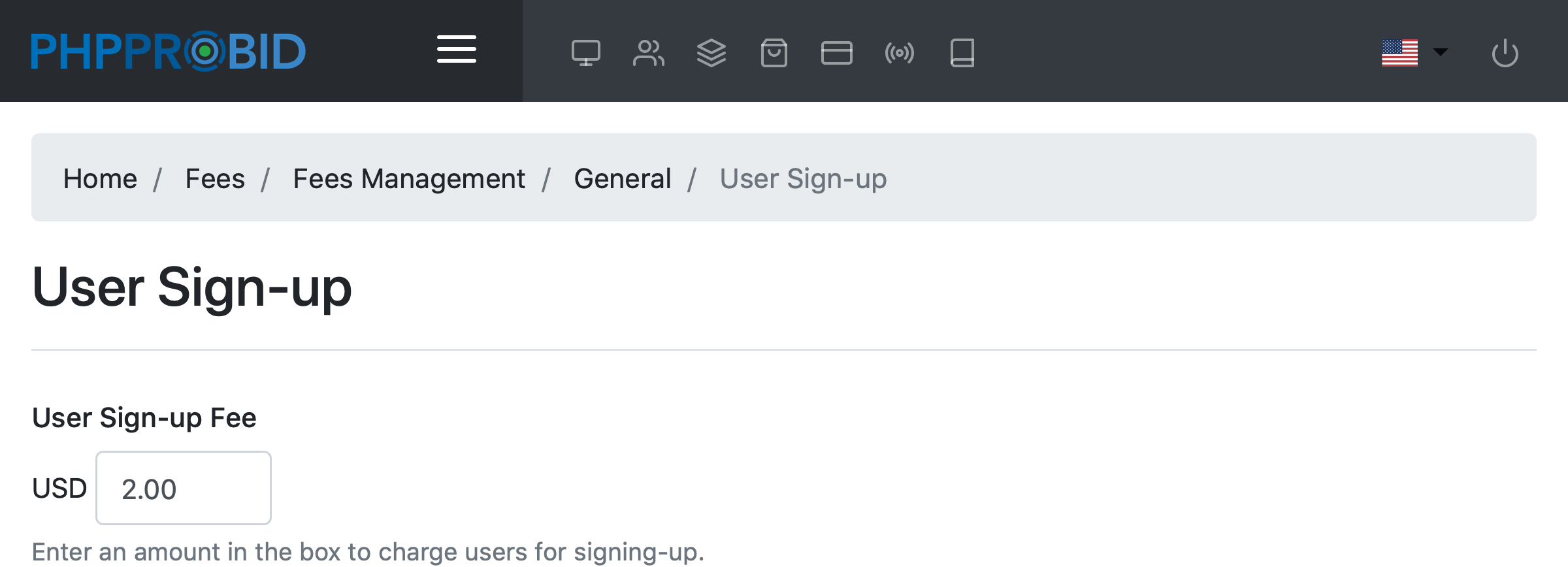Open the Fees breadcrumb link
This screenshot has width=1568, height=567.
[215, 178]
